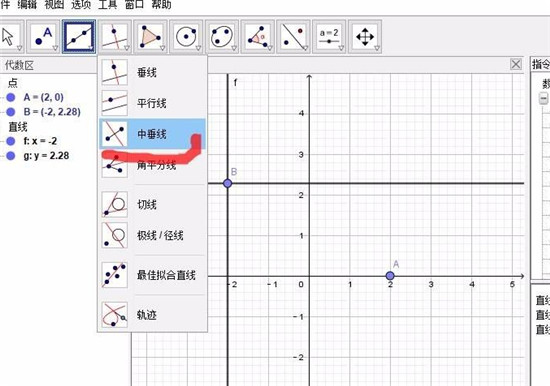The width and height of the screenshot is (550, 386).
Task: Click the 轨迹 locus icon
Action: pos(114,315)
